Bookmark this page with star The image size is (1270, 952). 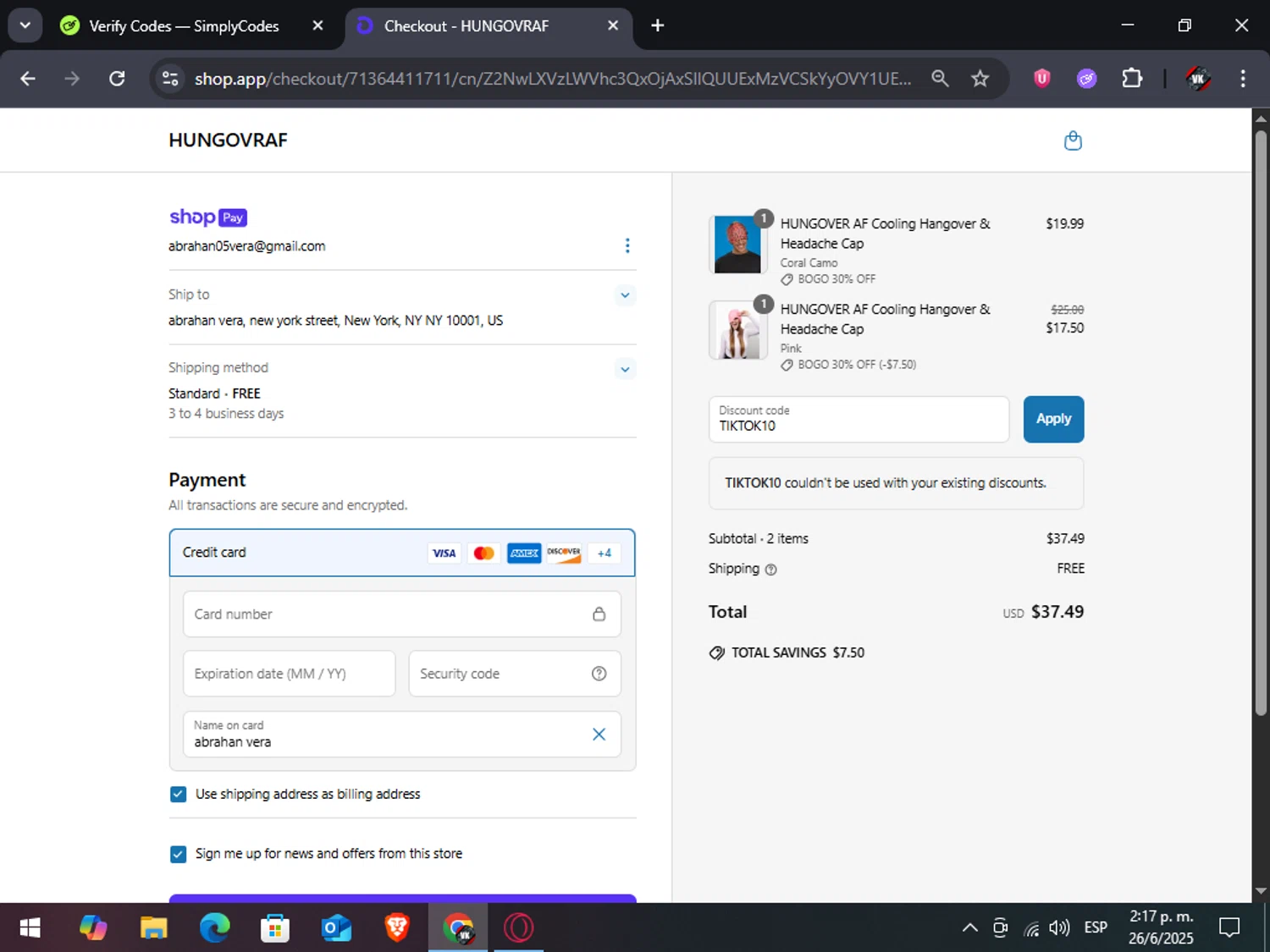click(x=980, y=79)
